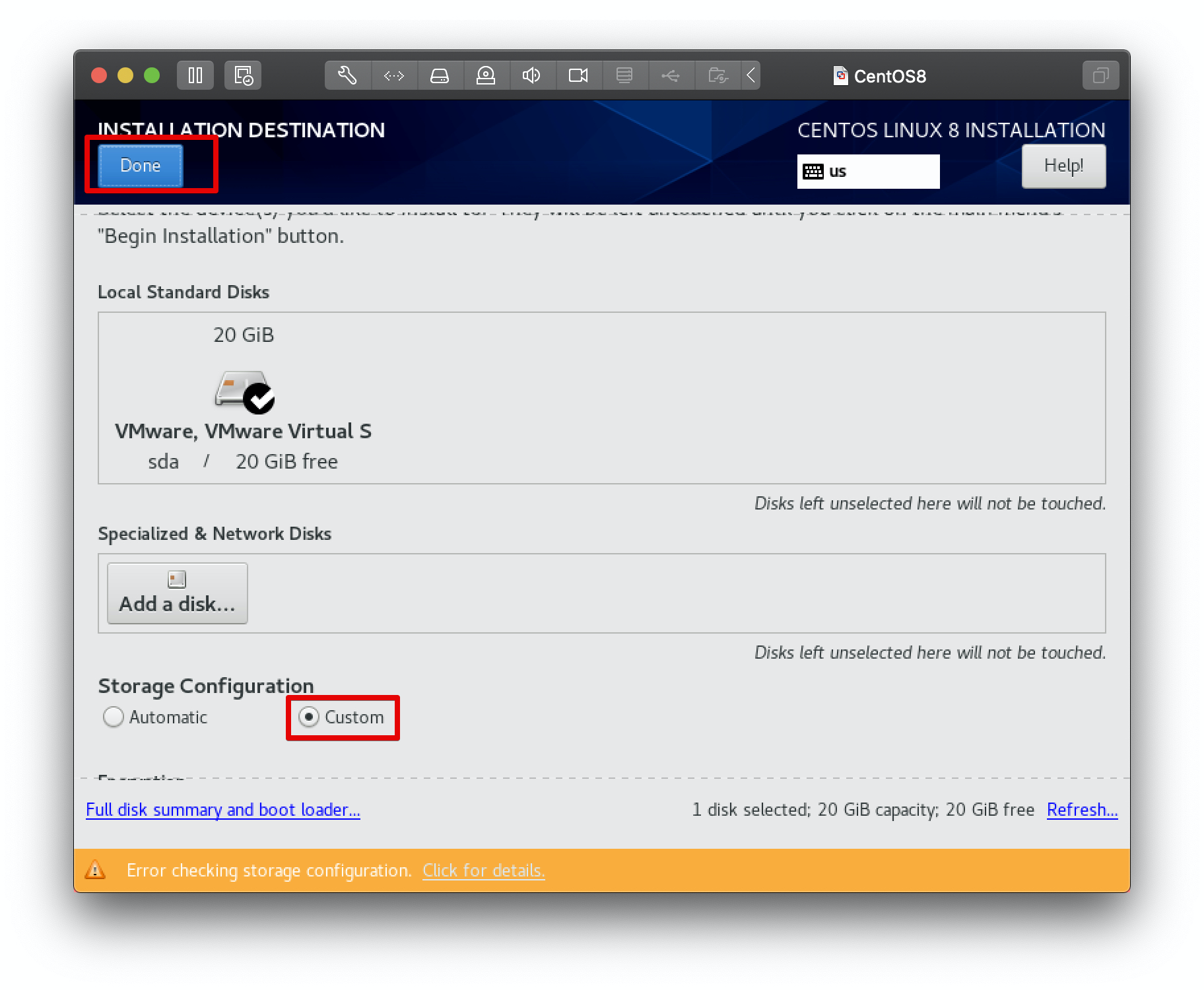Click the hard disk toolbar icon
The height and width of the screenshot is (990, 1204).
click(440, 75)
